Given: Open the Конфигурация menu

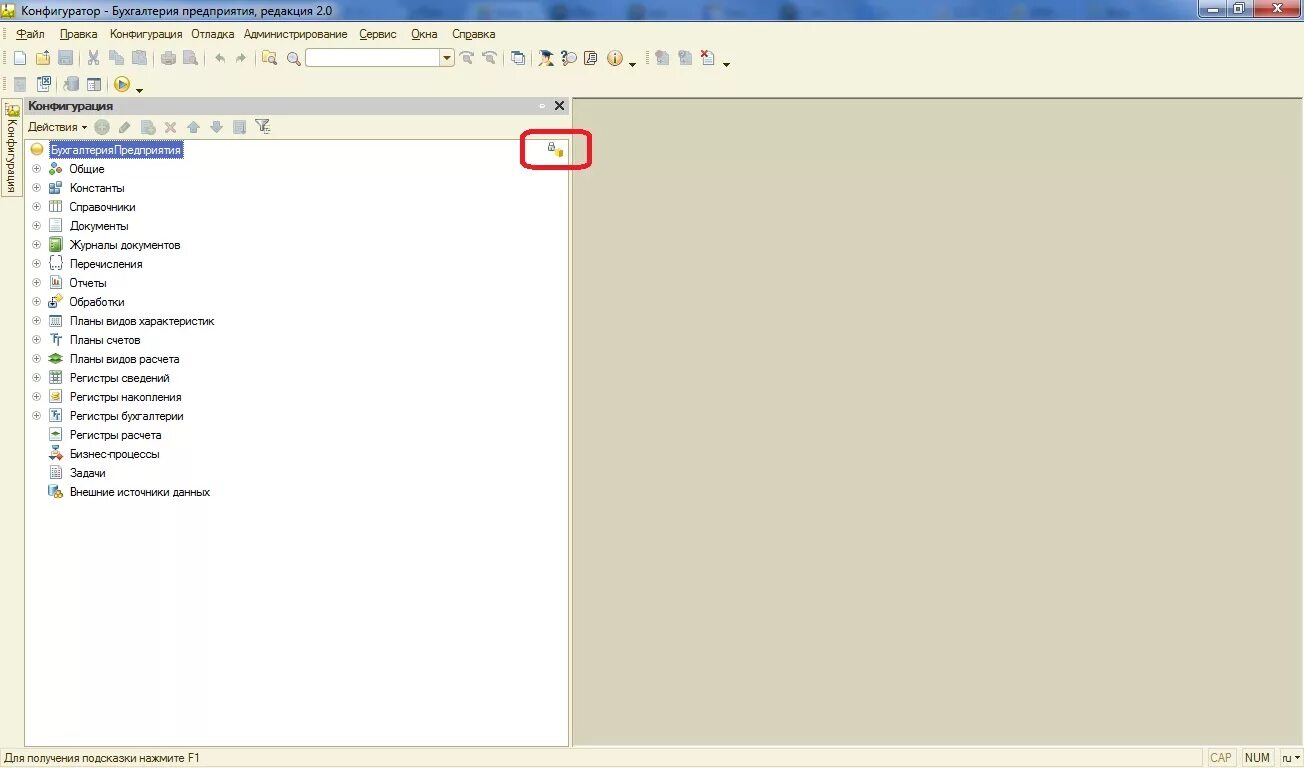Looking at the screenshot, I should tap(146, 34).
